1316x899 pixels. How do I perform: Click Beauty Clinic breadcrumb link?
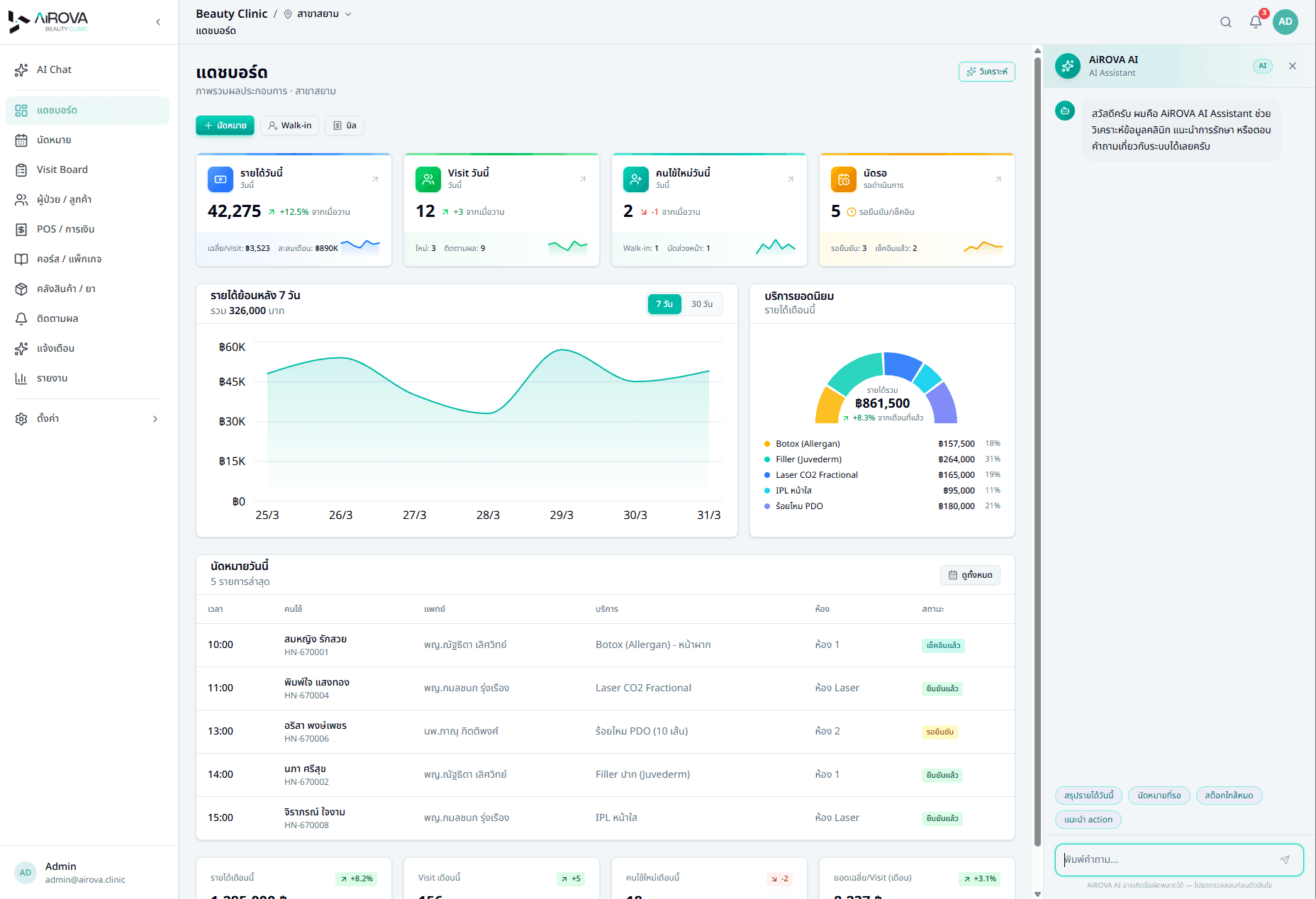pyautogui.click(x=232, y=14)
